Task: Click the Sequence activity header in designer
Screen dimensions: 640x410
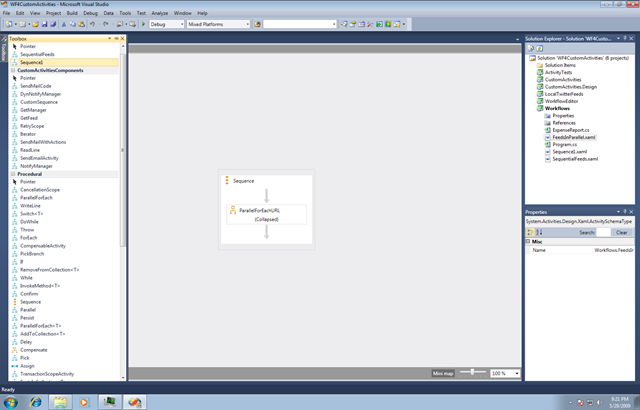Action: pos(243,181)
